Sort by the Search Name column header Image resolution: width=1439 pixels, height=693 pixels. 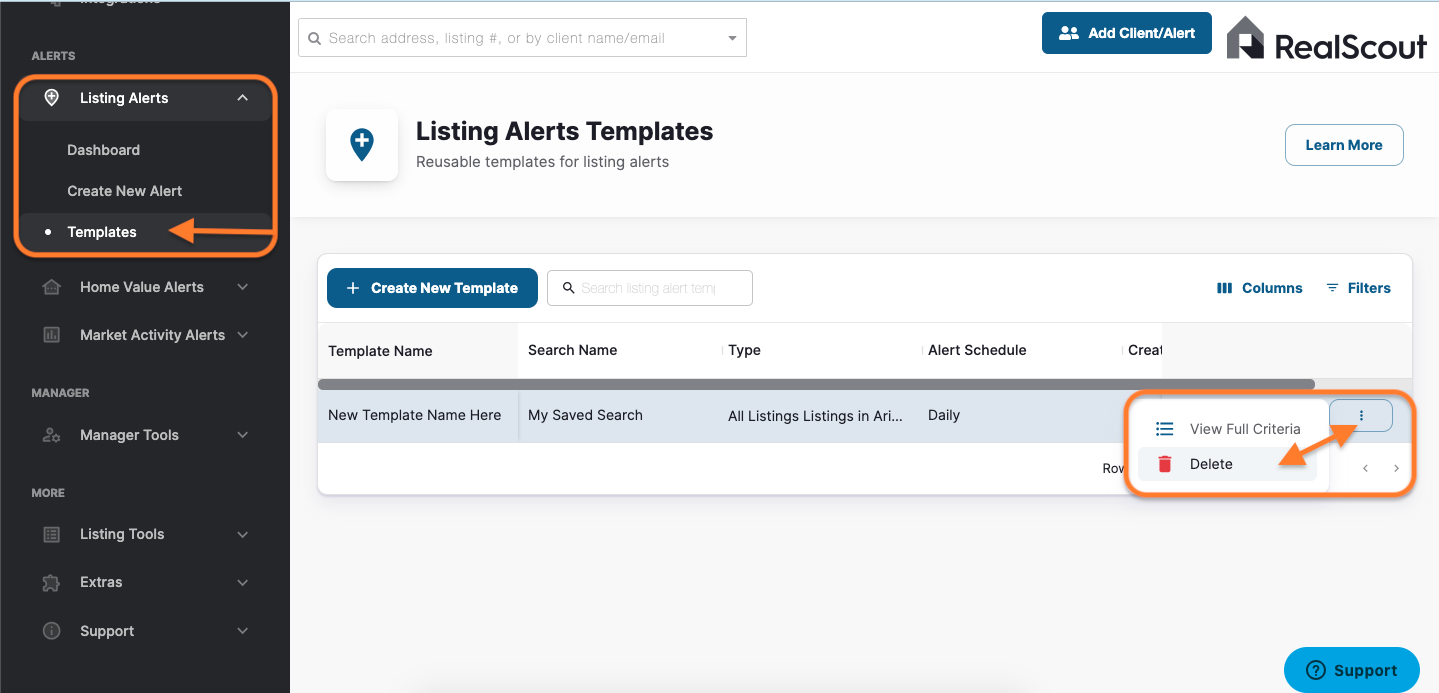[572, 350]
